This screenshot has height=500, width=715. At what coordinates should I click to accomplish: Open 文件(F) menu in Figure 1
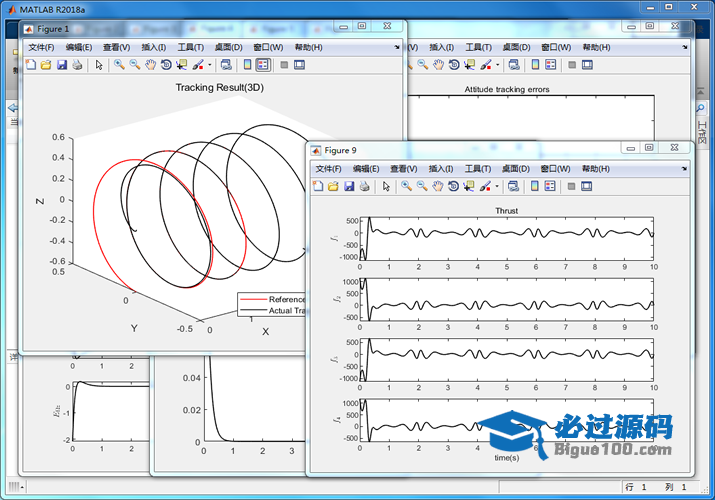41,47
